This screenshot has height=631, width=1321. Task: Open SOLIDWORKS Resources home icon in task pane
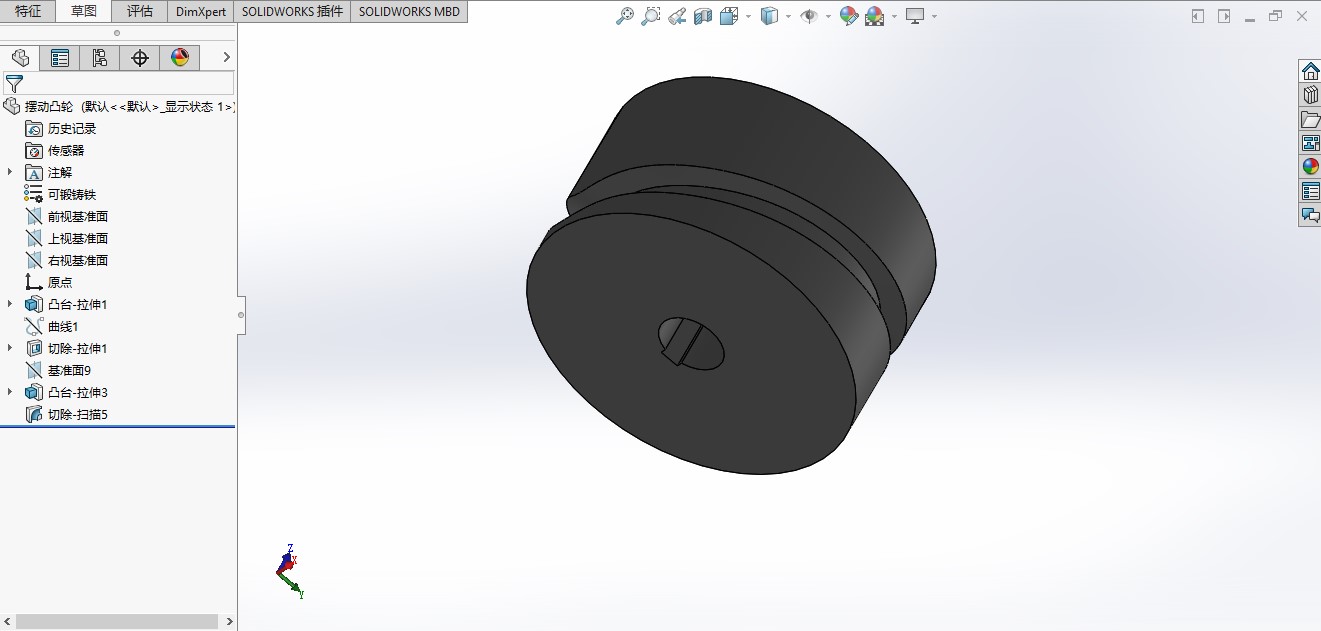[x=1310, y=71]
